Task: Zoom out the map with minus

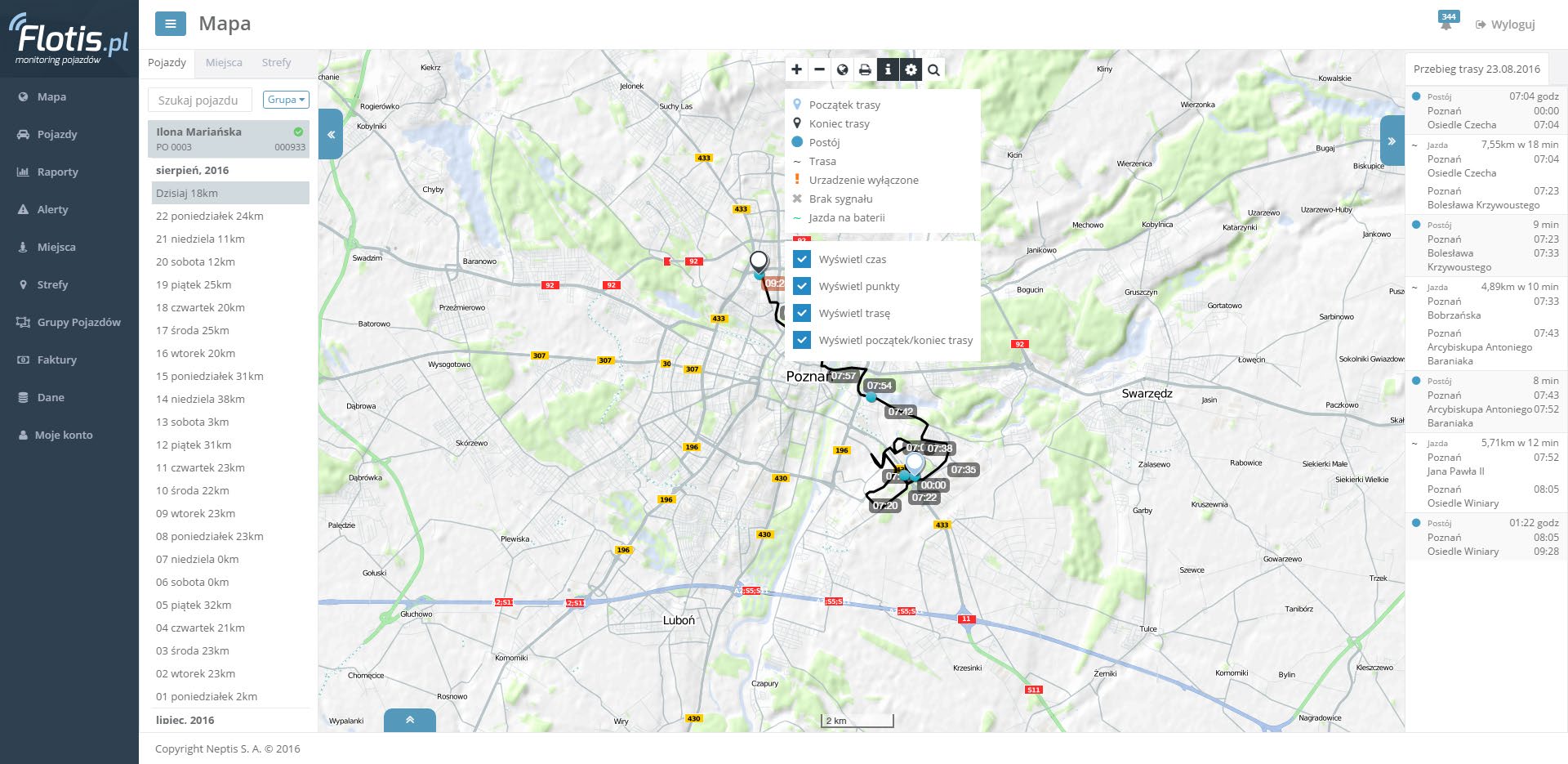Action: [x=819, y=69]
